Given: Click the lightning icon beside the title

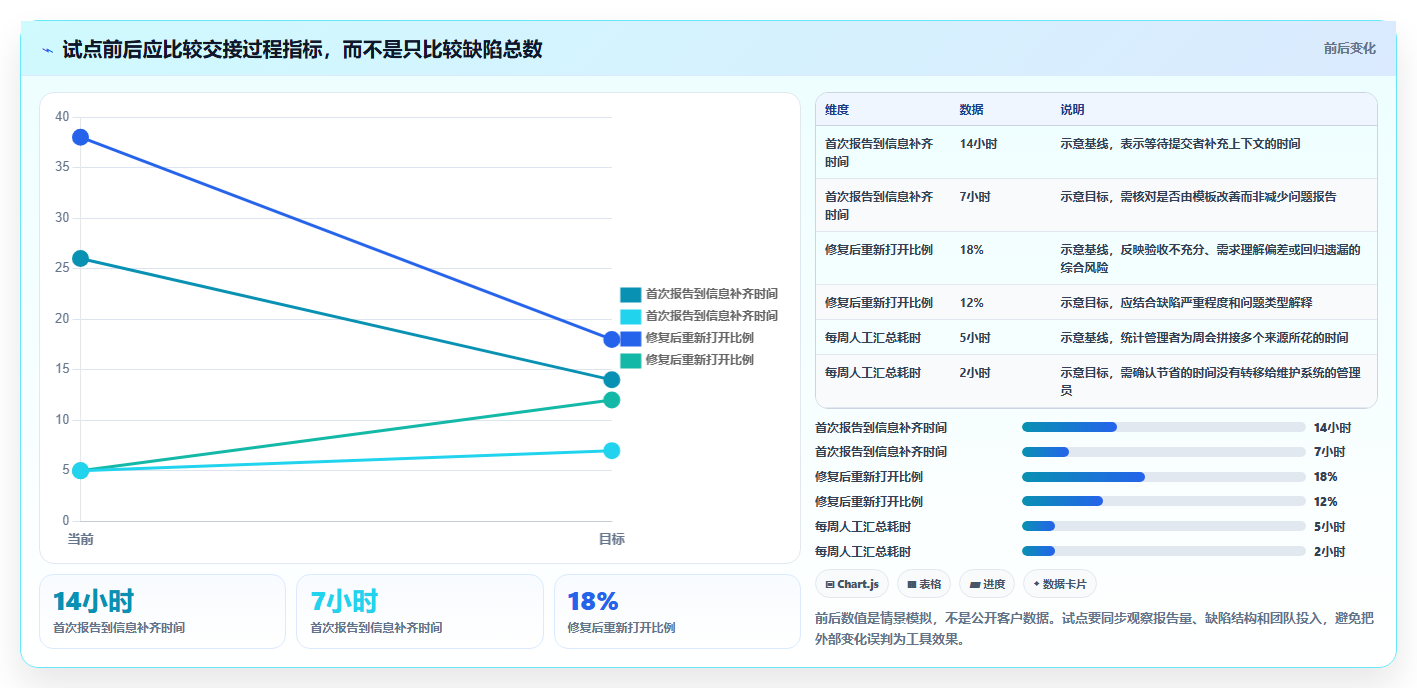Looking at the screenshot, I should tap(47, 50).
